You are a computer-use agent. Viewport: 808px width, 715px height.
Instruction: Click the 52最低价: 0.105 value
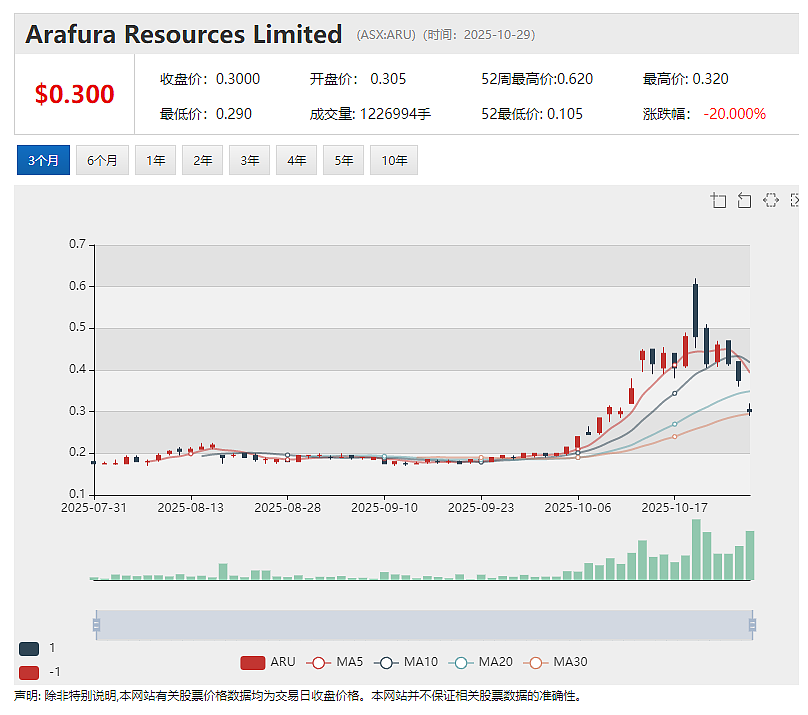click(532, 114)
